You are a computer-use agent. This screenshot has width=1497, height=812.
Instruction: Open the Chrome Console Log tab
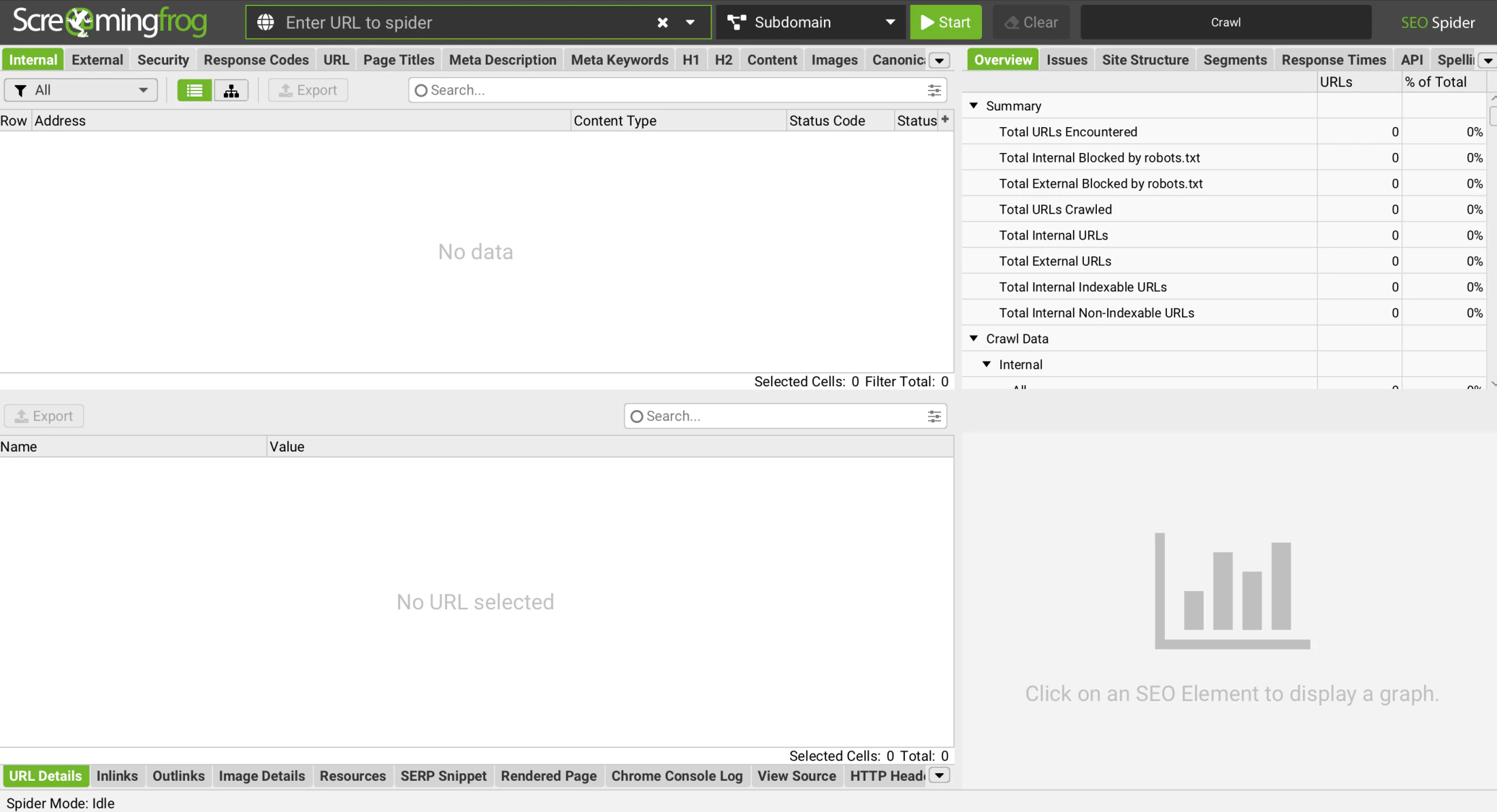click(676, 776)
